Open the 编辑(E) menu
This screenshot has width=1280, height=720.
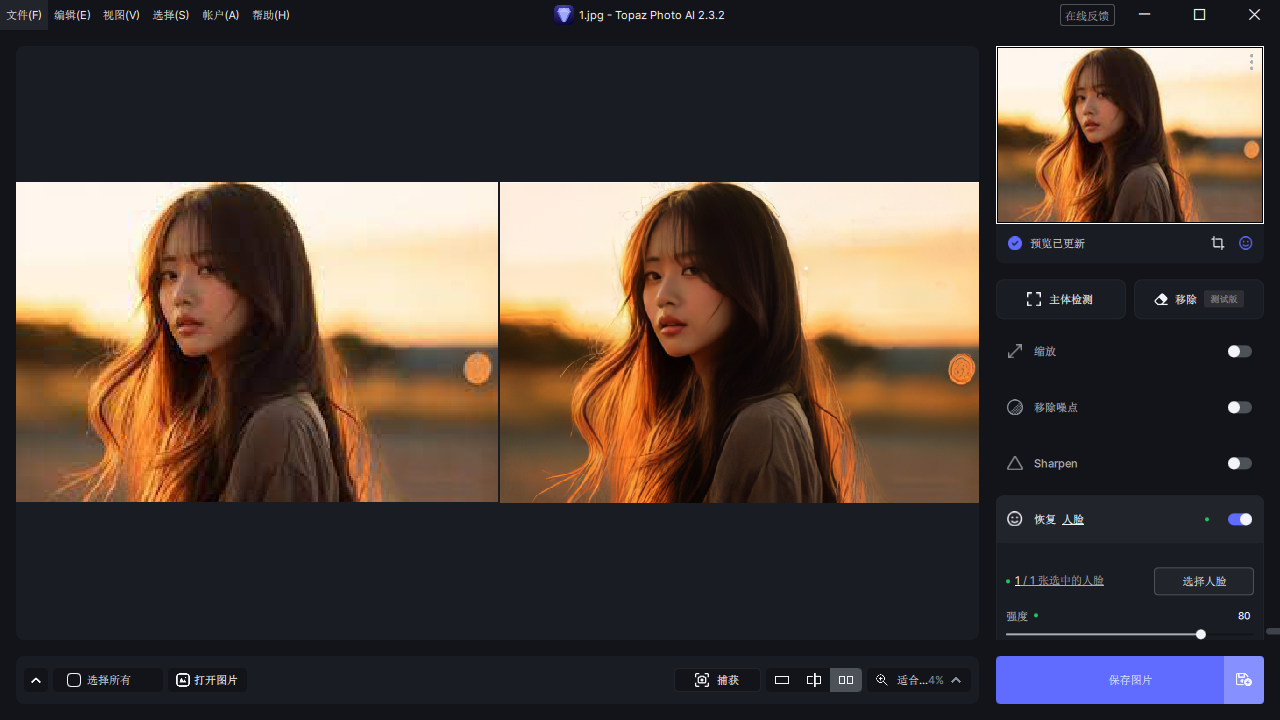point(72,15)
